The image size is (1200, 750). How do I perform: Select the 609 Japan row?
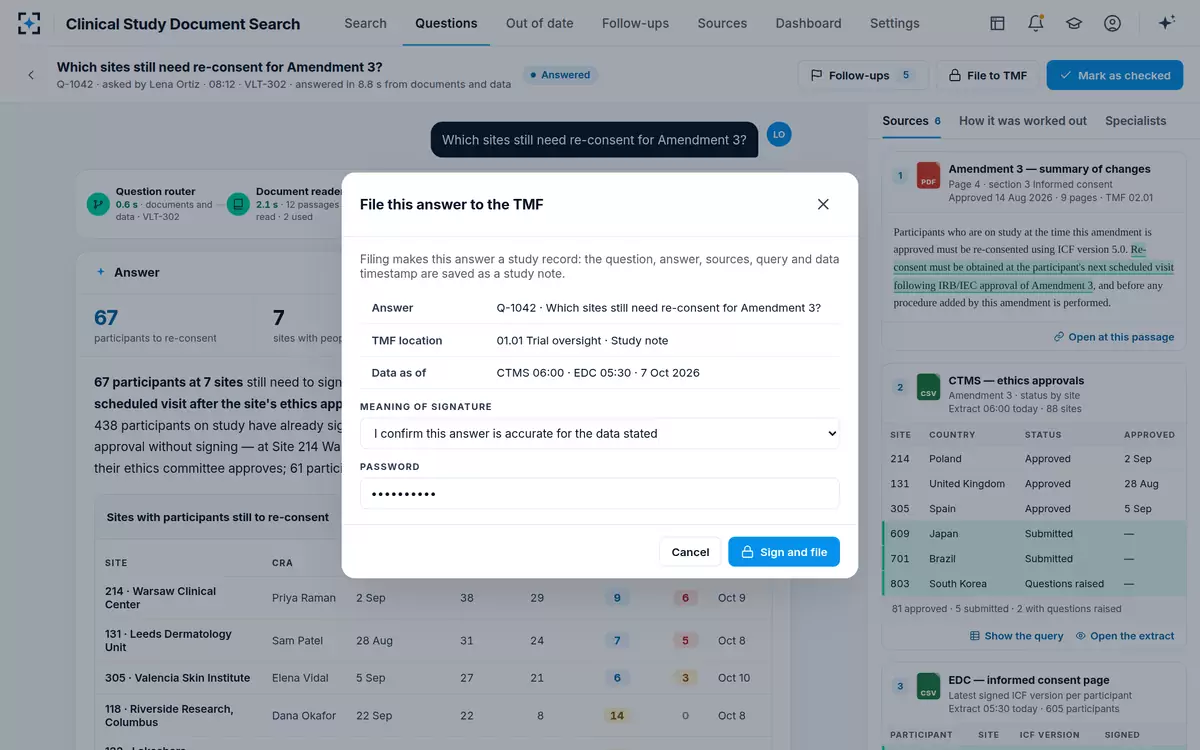(1034, 534)
